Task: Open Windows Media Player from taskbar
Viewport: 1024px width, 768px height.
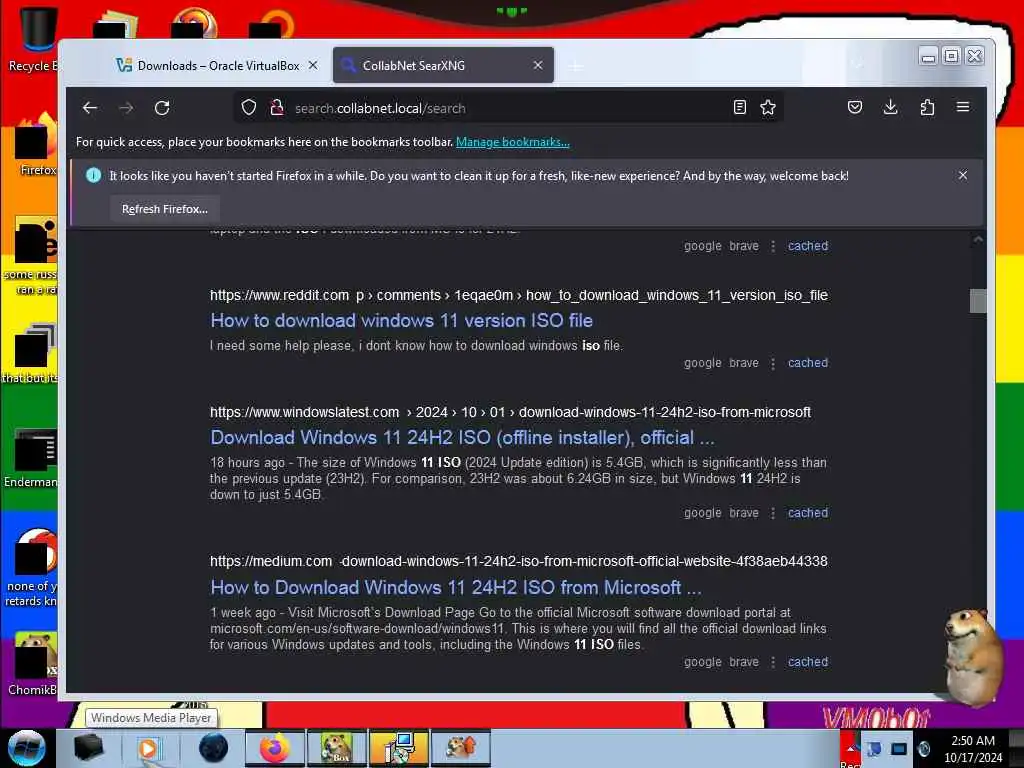Action: click(148, 748)
